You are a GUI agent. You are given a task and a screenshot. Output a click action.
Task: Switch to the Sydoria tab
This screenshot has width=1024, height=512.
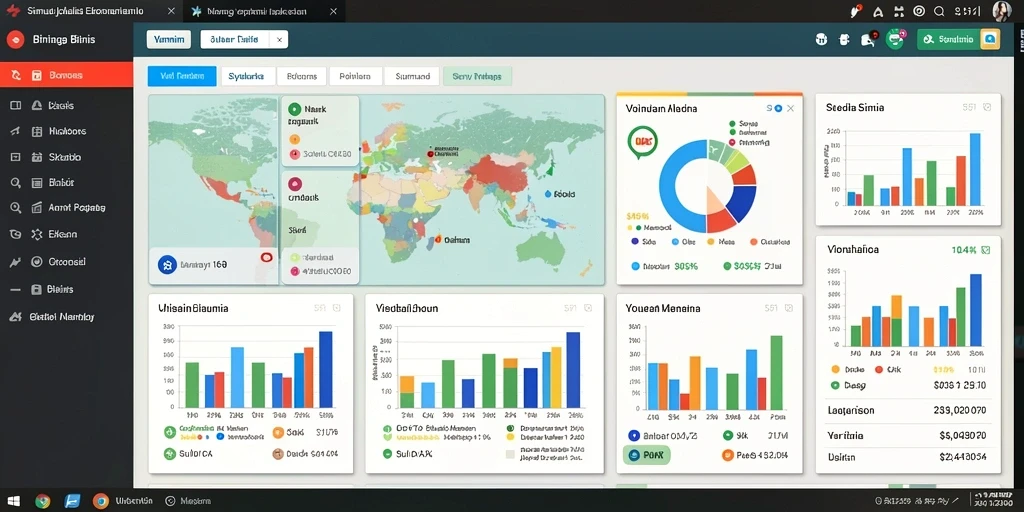[x=247, y=76]
